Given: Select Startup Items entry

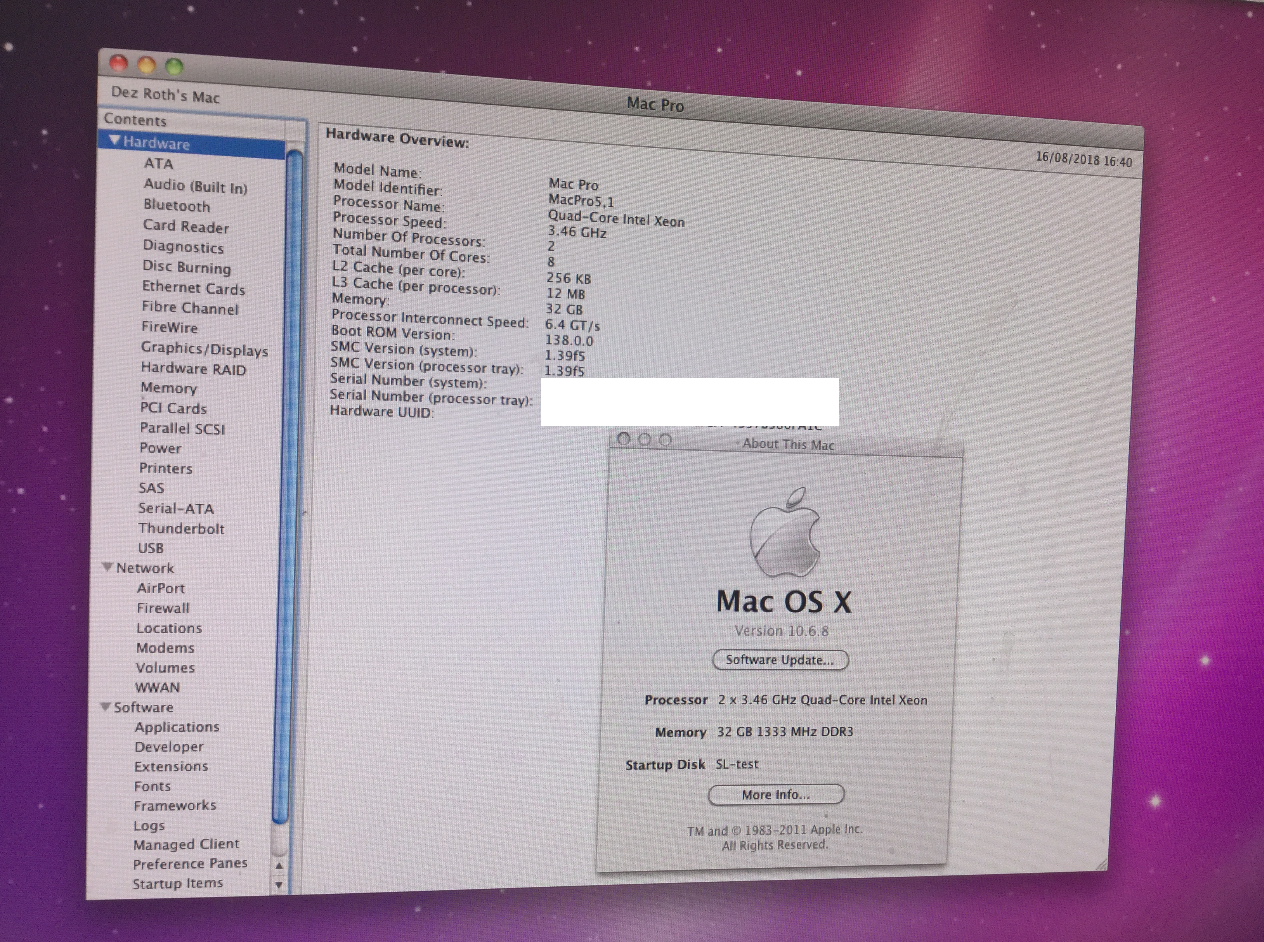Looking at the screenshot, I should click(178, 883).
